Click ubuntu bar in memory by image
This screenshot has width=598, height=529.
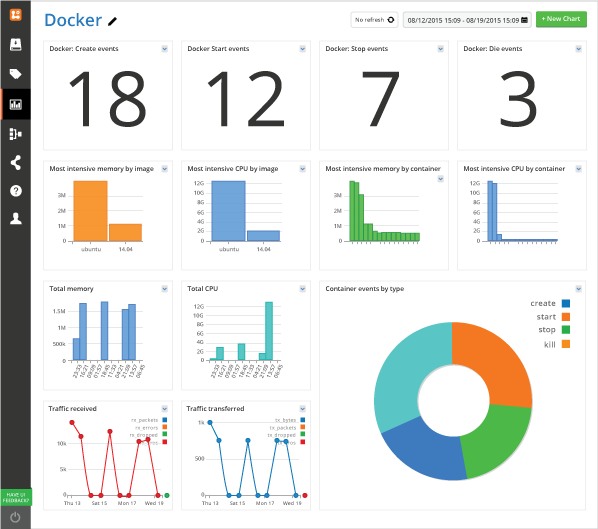point(90,211)
